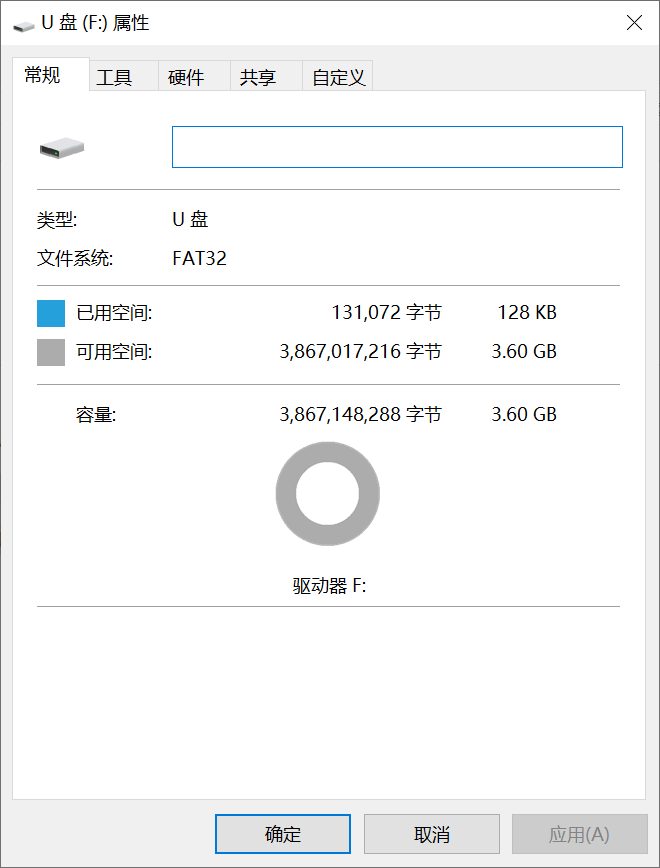The height and width of the screenshot is (868, 660).
Task: Click the gray 可用空间 color swatch
Action: tap(51, 353)
